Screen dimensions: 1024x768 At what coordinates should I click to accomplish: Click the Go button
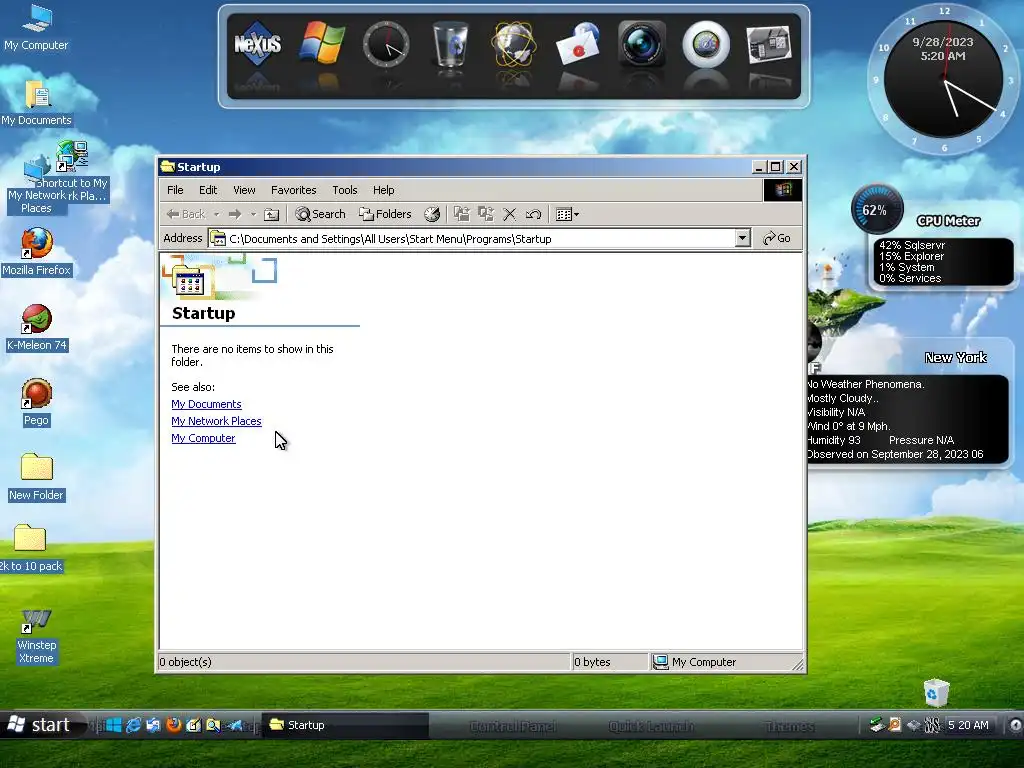pos(776,238)
